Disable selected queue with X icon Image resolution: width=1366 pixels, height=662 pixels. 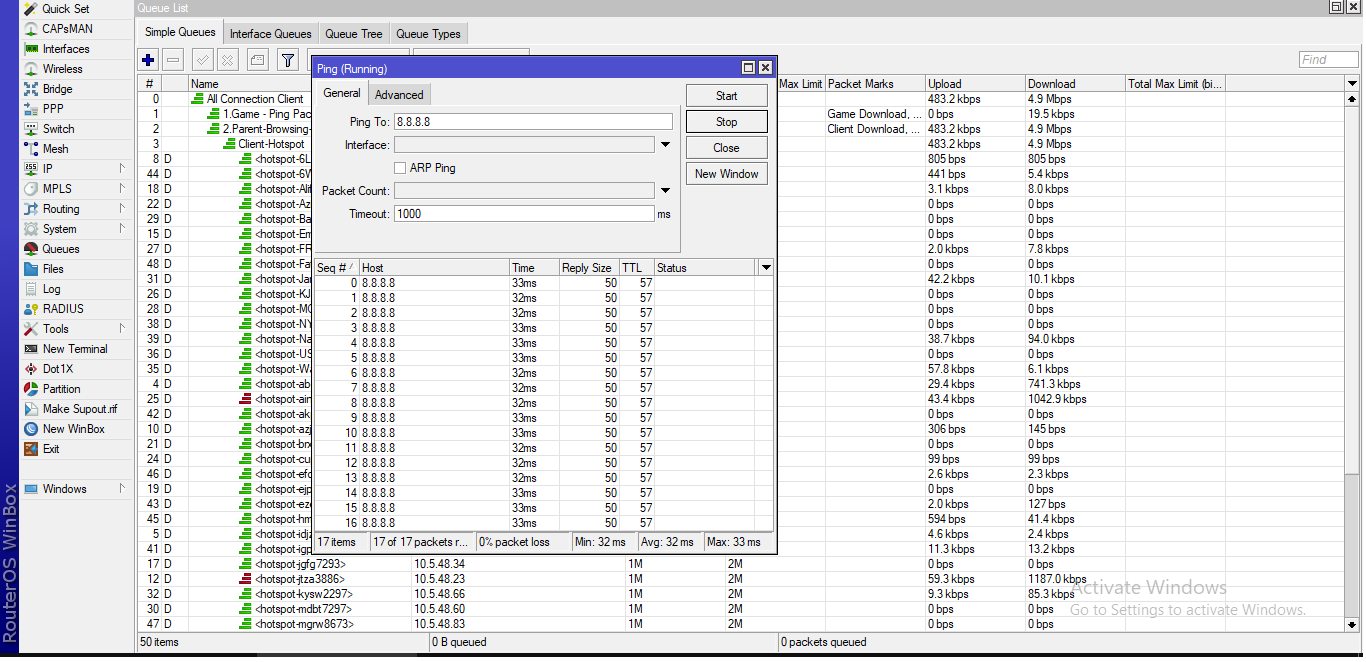point(227,60)
